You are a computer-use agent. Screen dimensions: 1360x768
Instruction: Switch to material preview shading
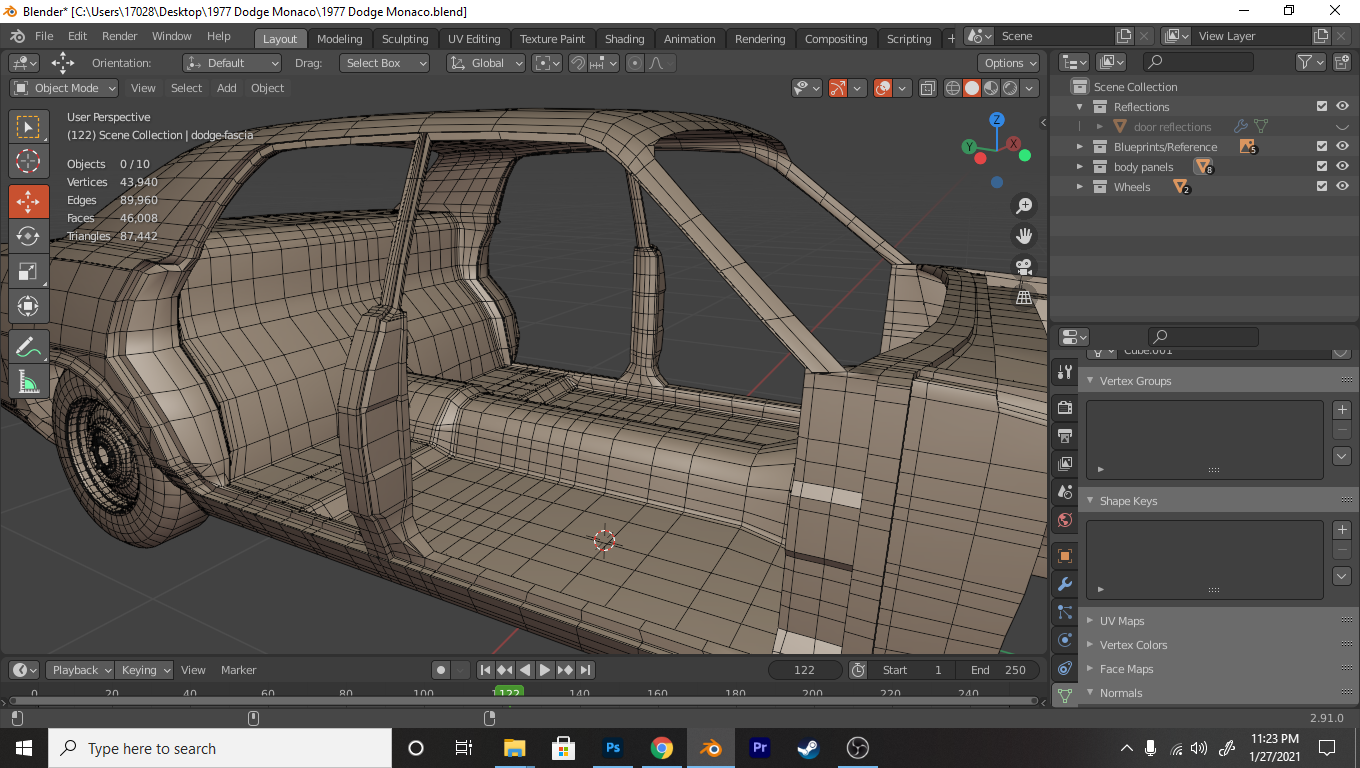tap(991, 88)
